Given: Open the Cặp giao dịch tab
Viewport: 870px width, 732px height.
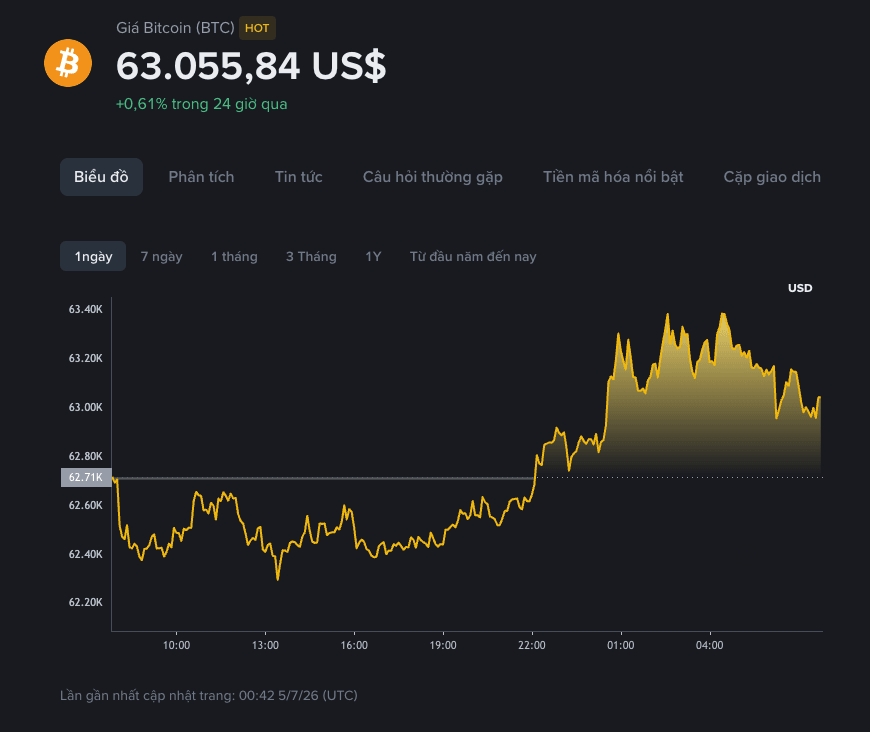Looking at the screenshot, I should click(772, 177).
